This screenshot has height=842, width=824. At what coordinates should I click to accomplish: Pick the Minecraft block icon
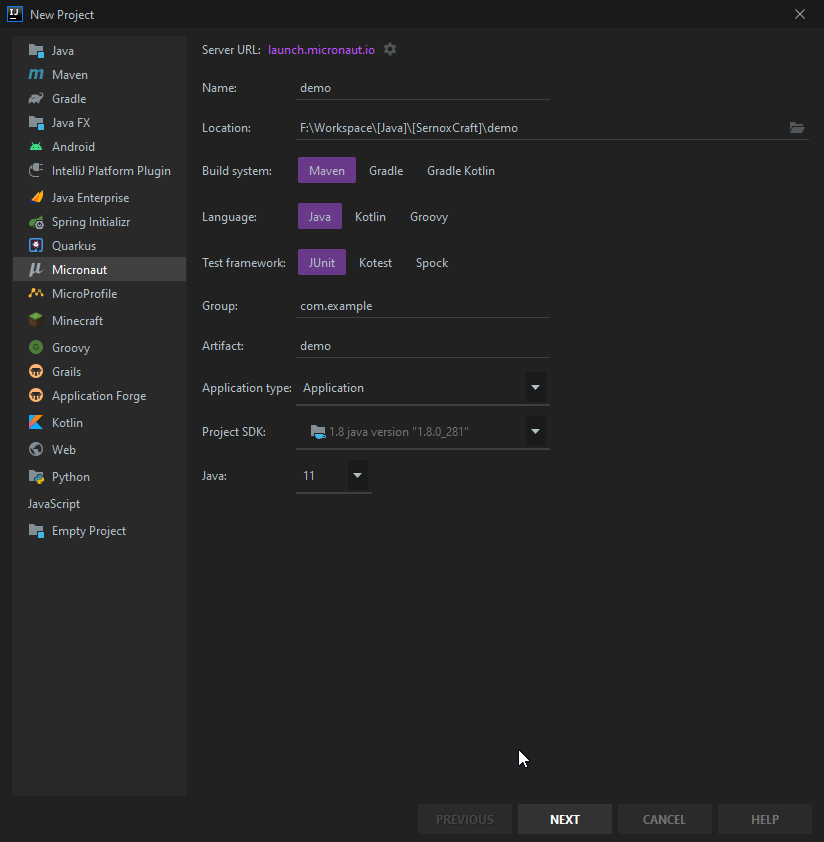point(36,321)
